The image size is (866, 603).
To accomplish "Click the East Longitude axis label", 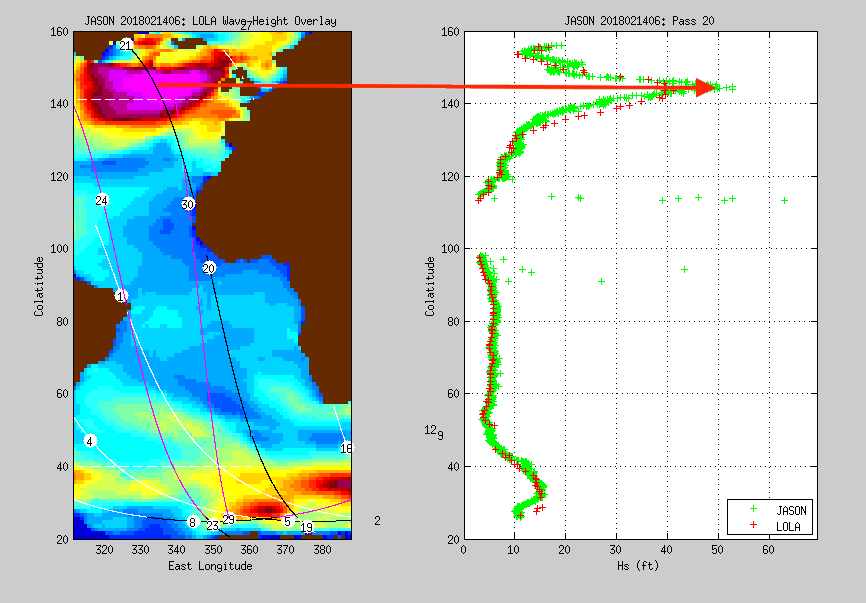I will pyautogui.click(x=210, y=566).
